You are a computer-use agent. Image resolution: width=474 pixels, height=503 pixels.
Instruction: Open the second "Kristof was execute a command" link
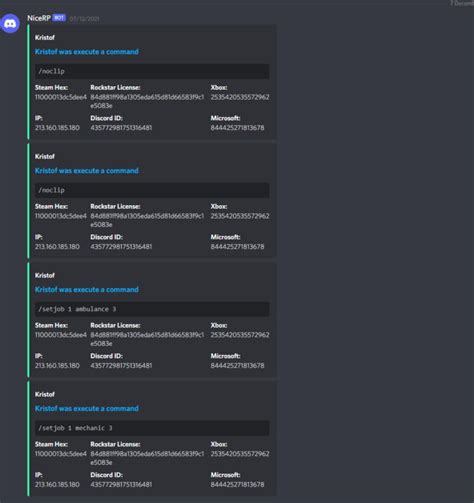(x=87, y=171)
